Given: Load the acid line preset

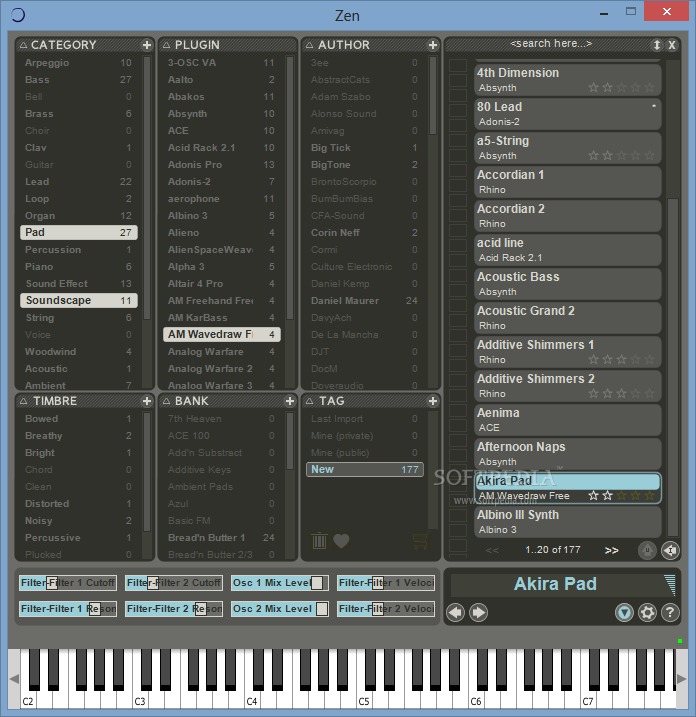Looking at the screenshot, I should click(x=568, y=250).
